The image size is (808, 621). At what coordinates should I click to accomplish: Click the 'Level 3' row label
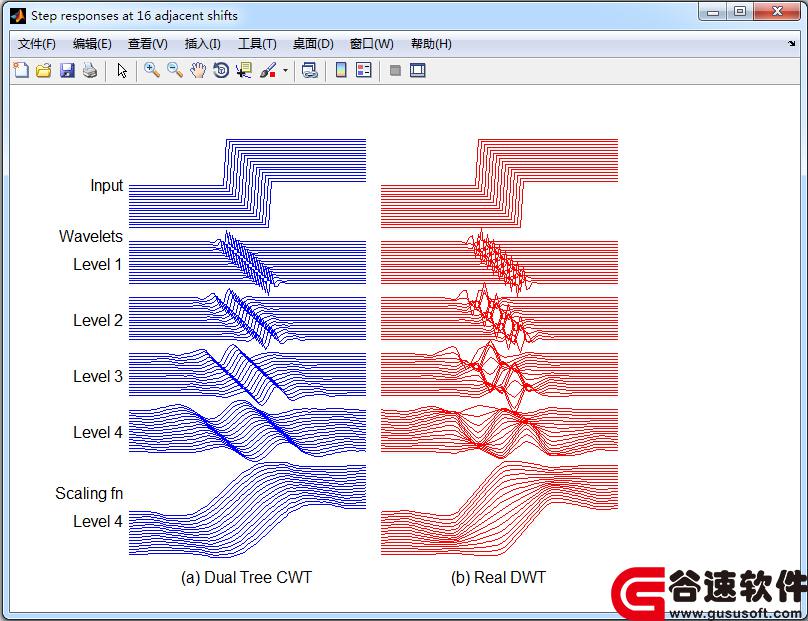pos(97,376)
